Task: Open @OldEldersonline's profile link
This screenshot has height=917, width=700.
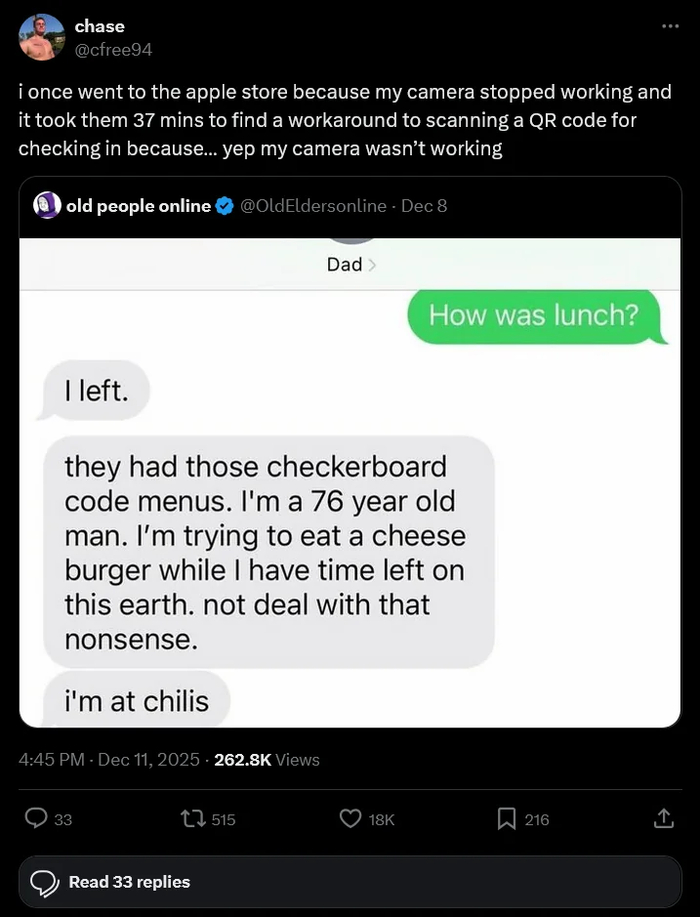Action: coord(316,205)
